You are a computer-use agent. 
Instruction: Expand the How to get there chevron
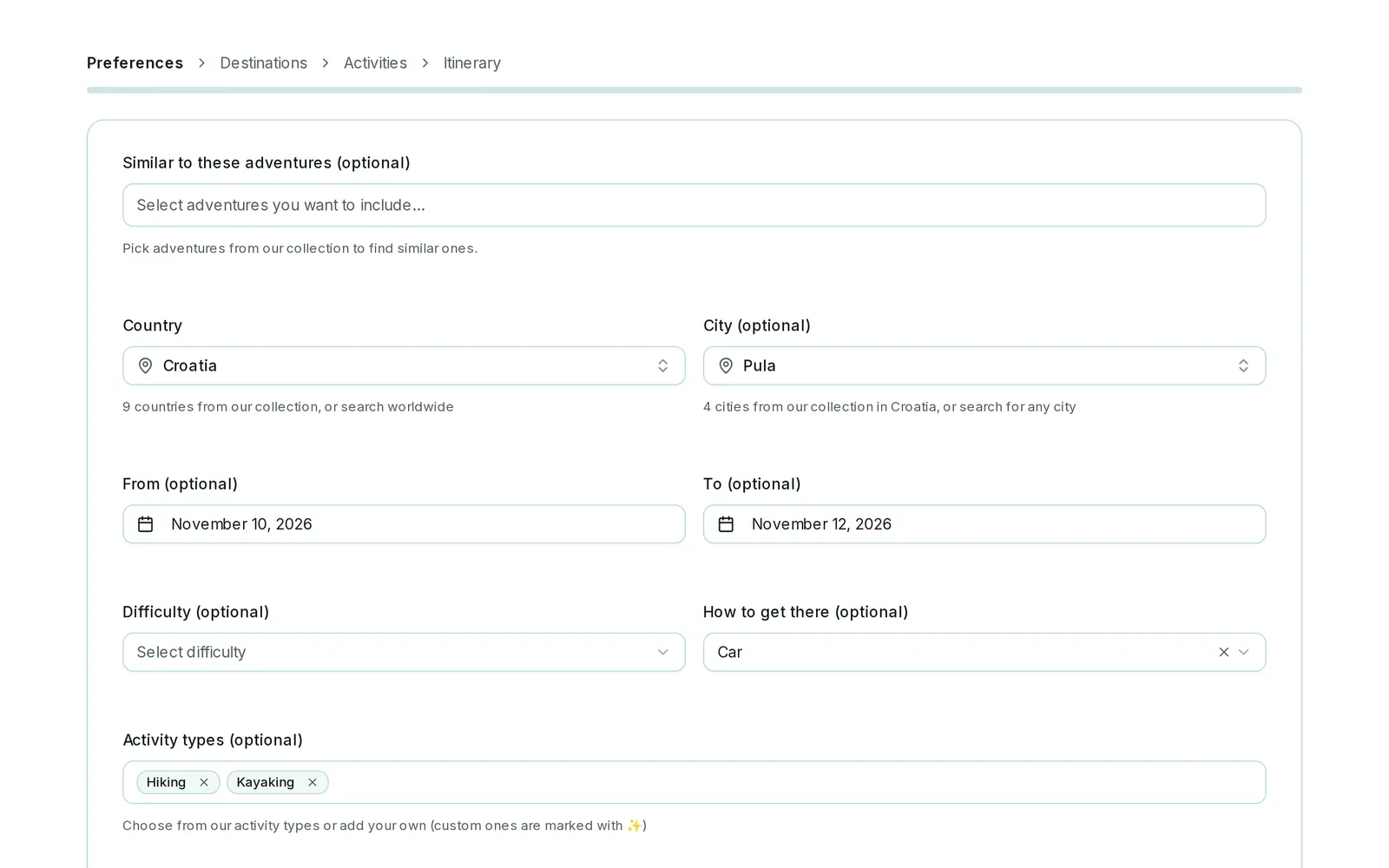1244,652
